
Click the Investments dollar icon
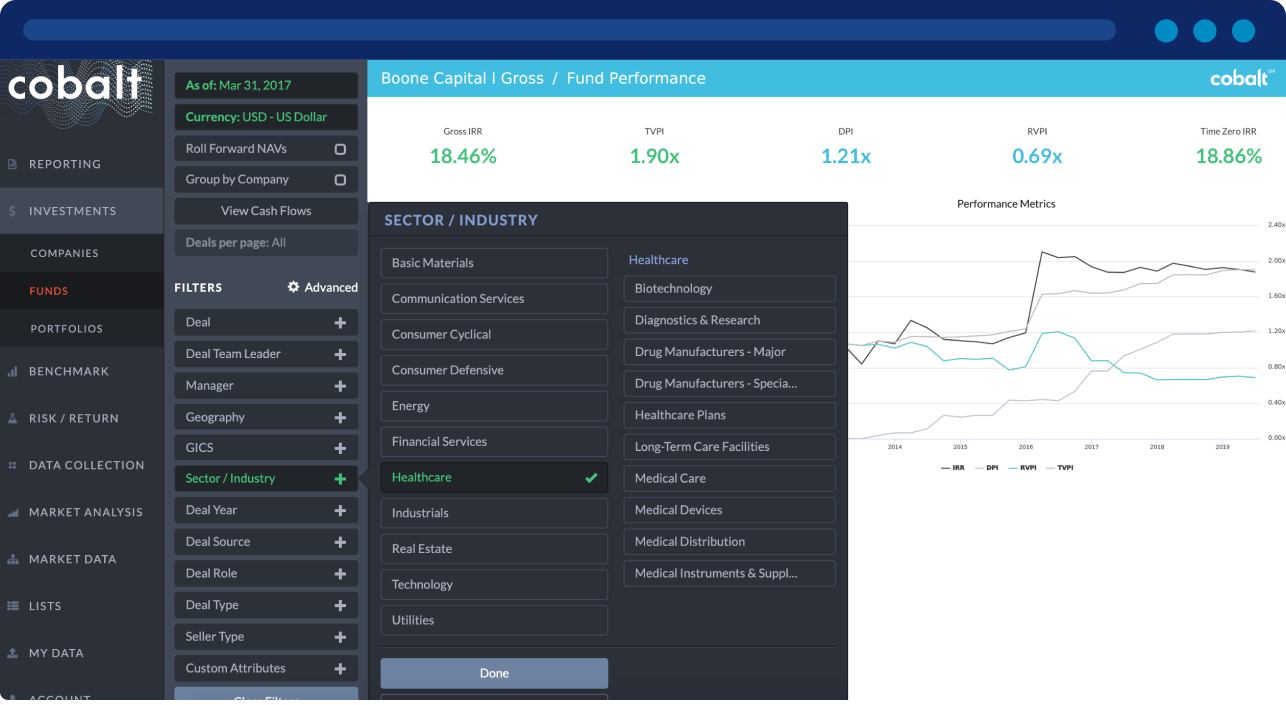tap(13, 211)
